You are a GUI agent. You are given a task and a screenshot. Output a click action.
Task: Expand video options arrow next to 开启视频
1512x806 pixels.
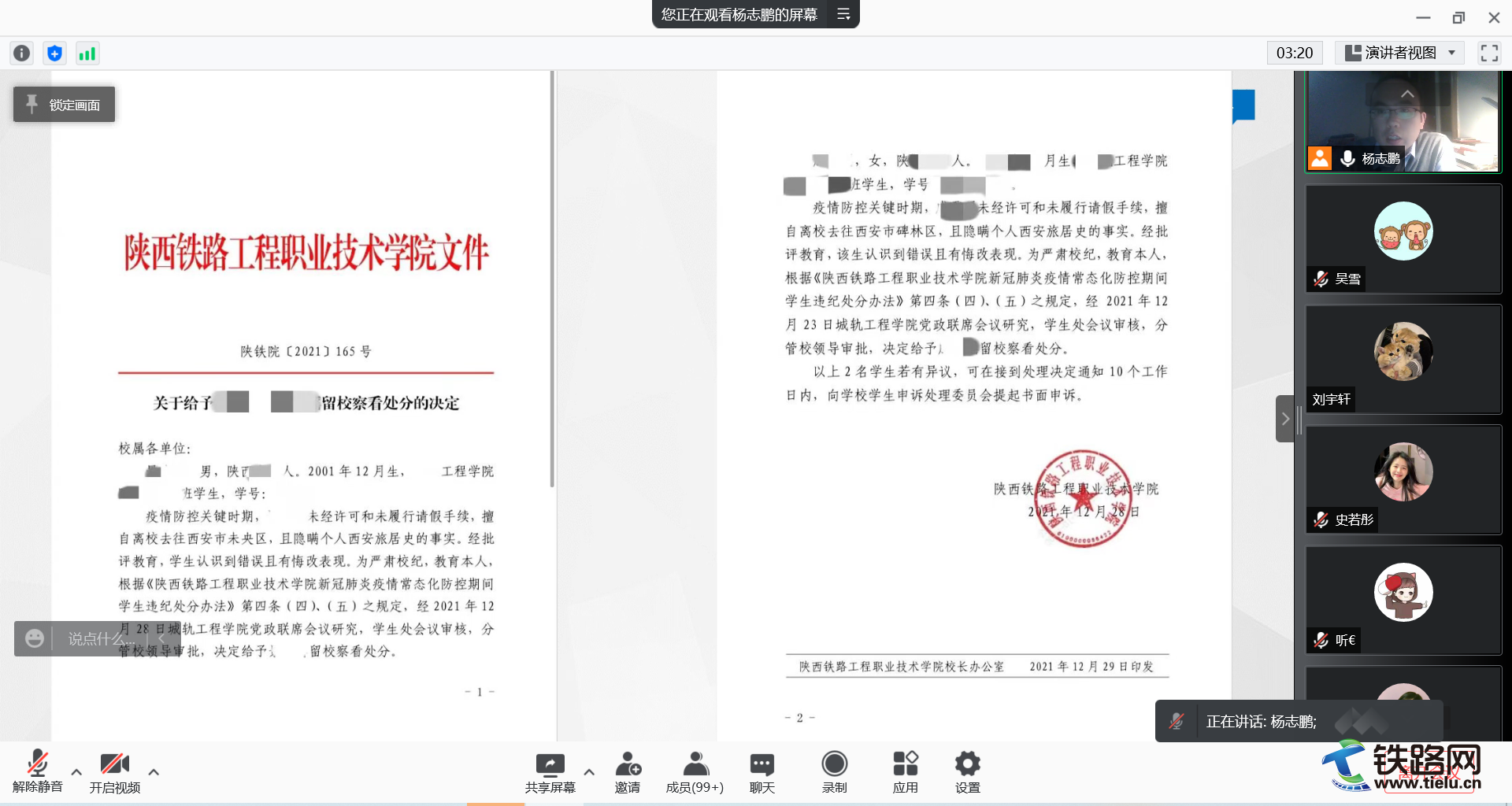[154, 772]
